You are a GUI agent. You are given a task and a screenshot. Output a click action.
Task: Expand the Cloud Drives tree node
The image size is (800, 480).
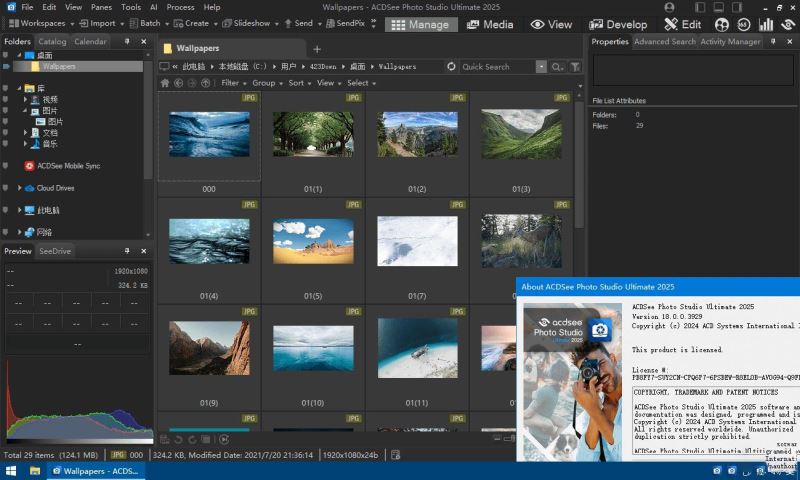tap(19, 188)
